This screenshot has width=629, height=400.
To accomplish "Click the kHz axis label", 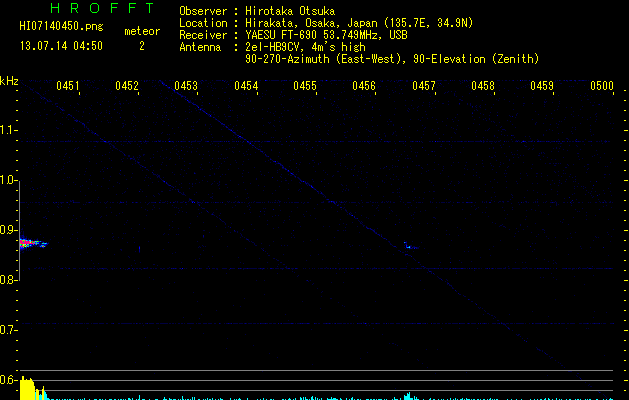I will pos(9,81).
